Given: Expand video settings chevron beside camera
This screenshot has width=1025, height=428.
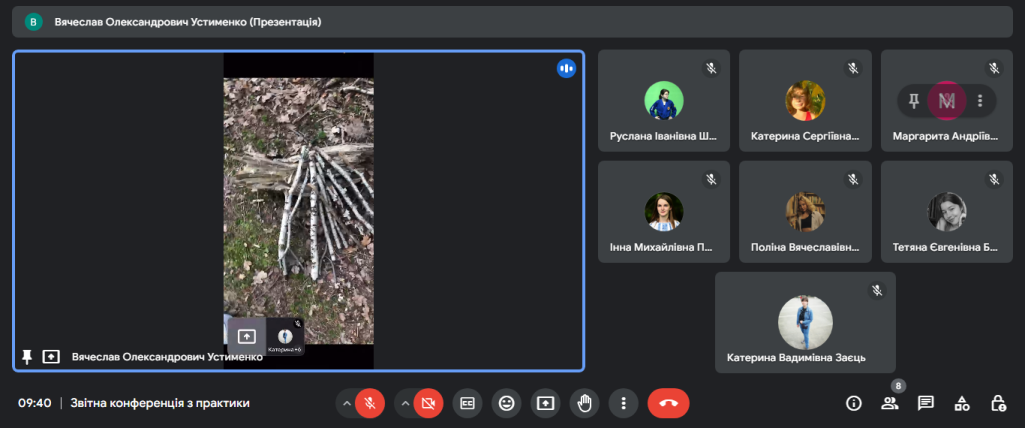Looking at the screenshot, I should point(406,403).
